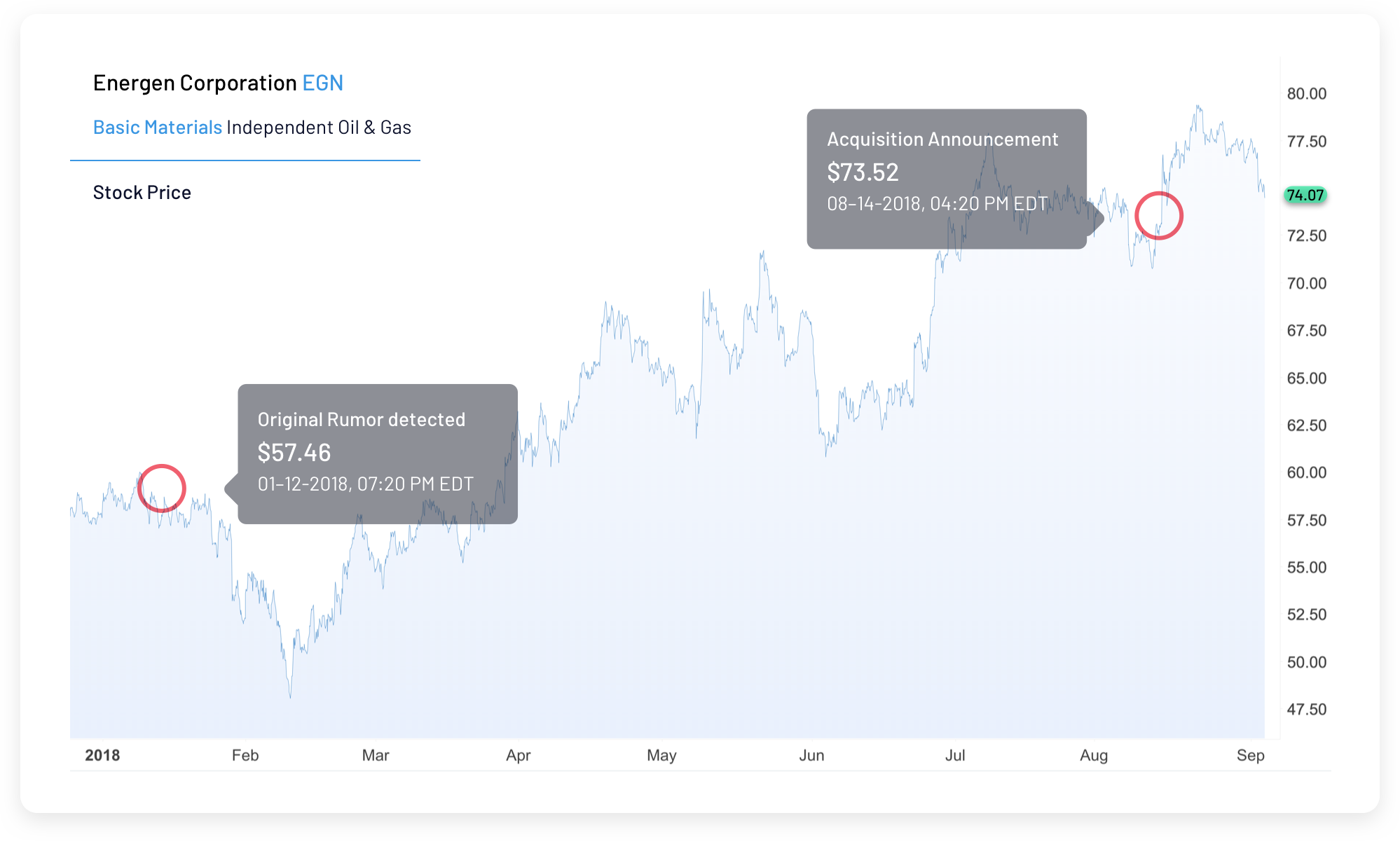Open the Basic Materials sector link
The height and width of the screenshot is (841, 1400).
pyautogui.click(x=157, y=128)
